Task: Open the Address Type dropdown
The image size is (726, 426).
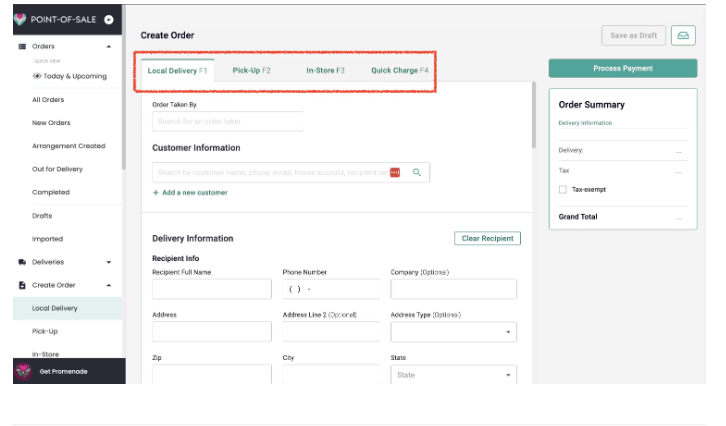Action: coord(453,331)
